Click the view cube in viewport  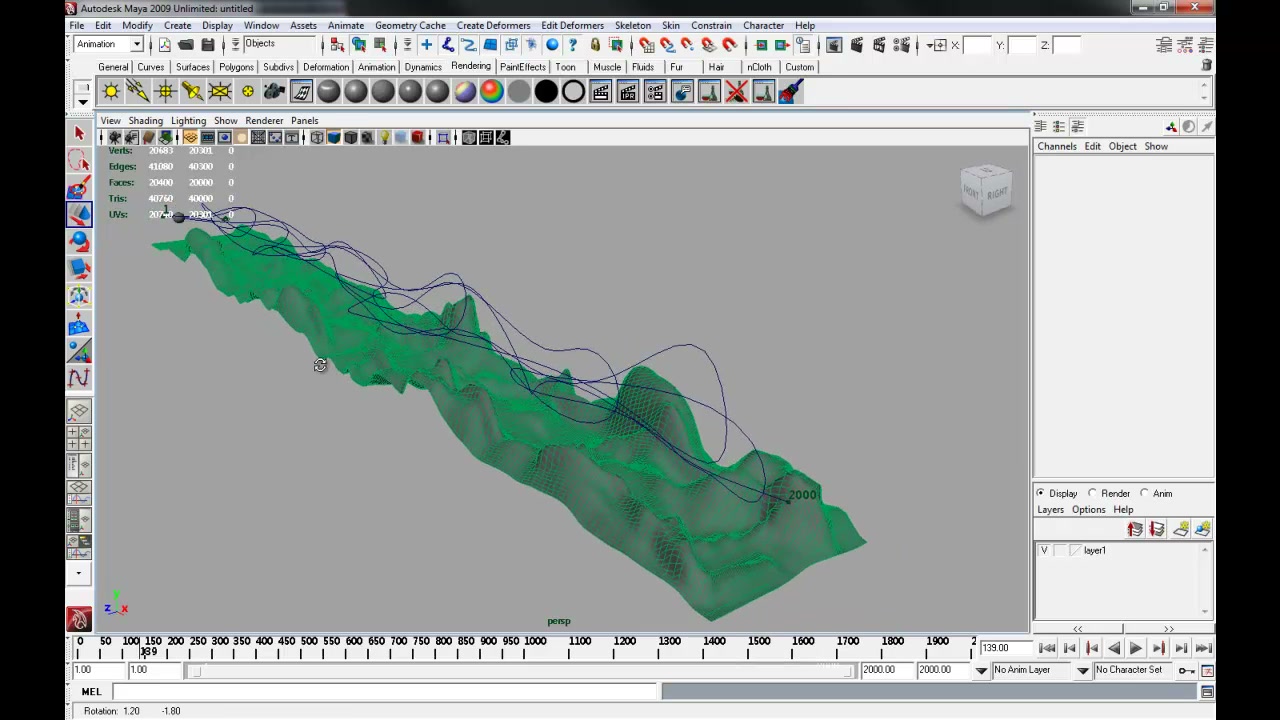click(986, 190)
